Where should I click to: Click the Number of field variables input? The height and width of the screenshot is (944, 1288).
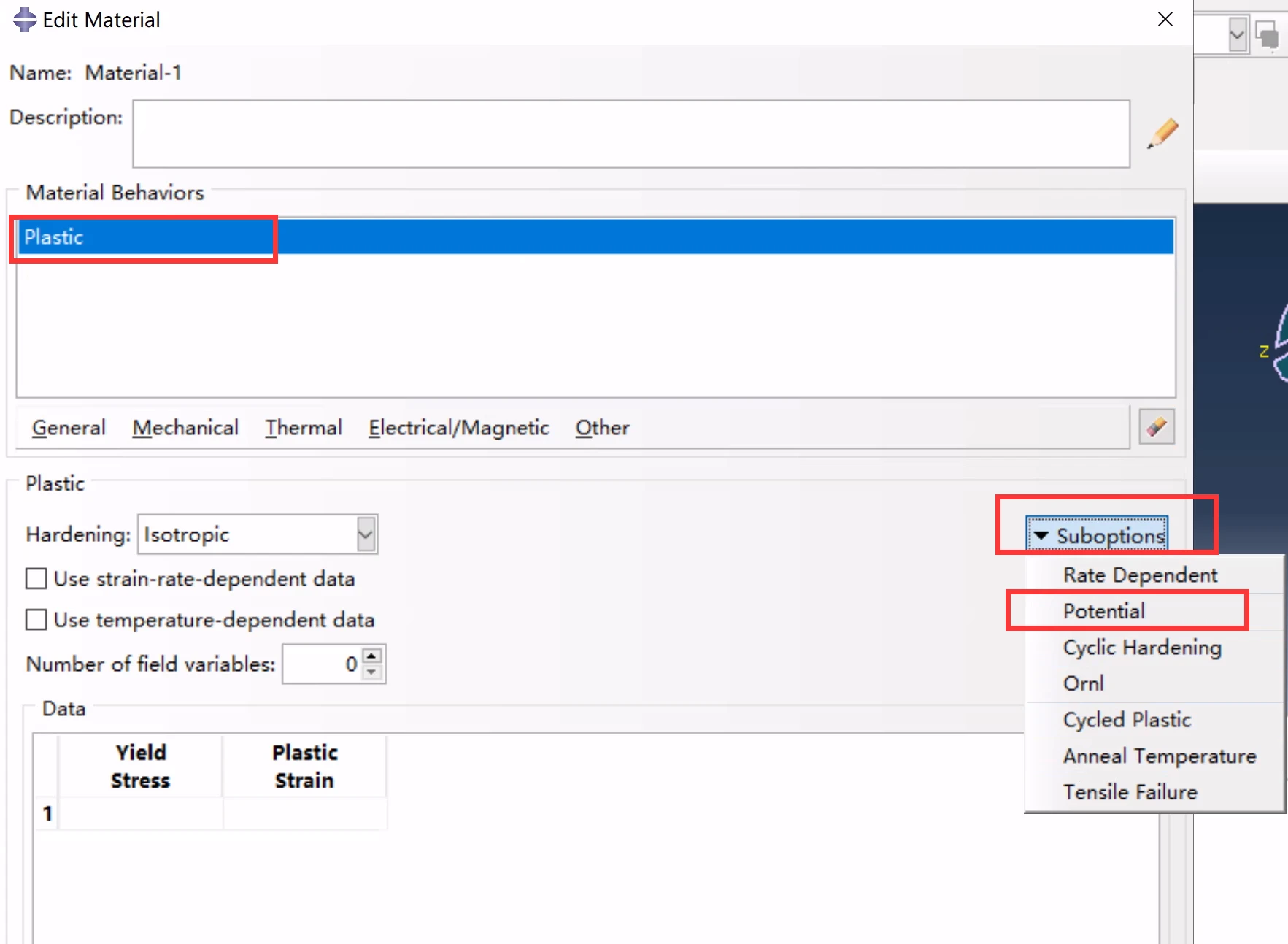click(323, 664)
